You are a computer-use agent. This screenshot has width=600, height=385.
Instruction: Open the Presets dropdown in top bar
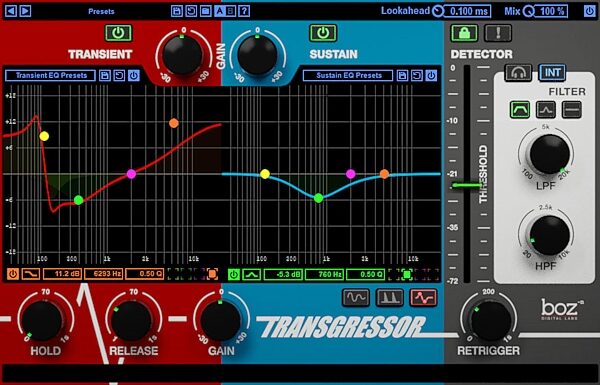click(101, 11)
